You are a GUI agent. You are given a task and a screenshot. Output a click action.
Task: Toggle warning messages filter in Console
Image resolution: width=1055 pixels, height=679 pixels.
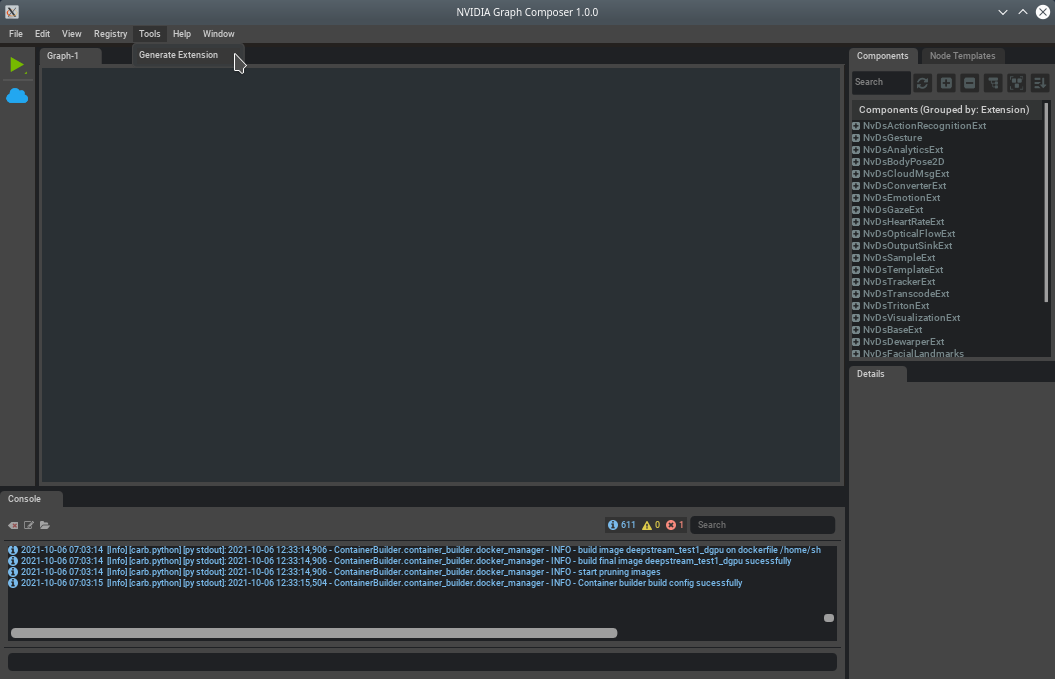pyautogui.click(x=651, y=525)
